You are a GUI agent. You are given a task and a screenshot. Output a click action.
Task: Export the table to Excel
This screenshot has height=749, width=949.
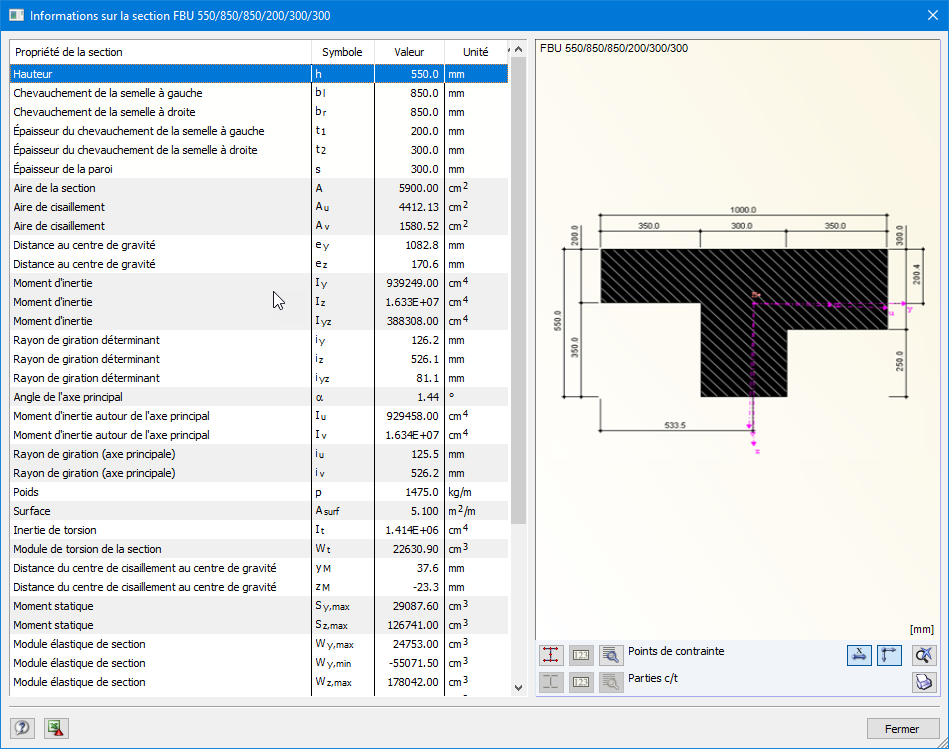[56, 728]
